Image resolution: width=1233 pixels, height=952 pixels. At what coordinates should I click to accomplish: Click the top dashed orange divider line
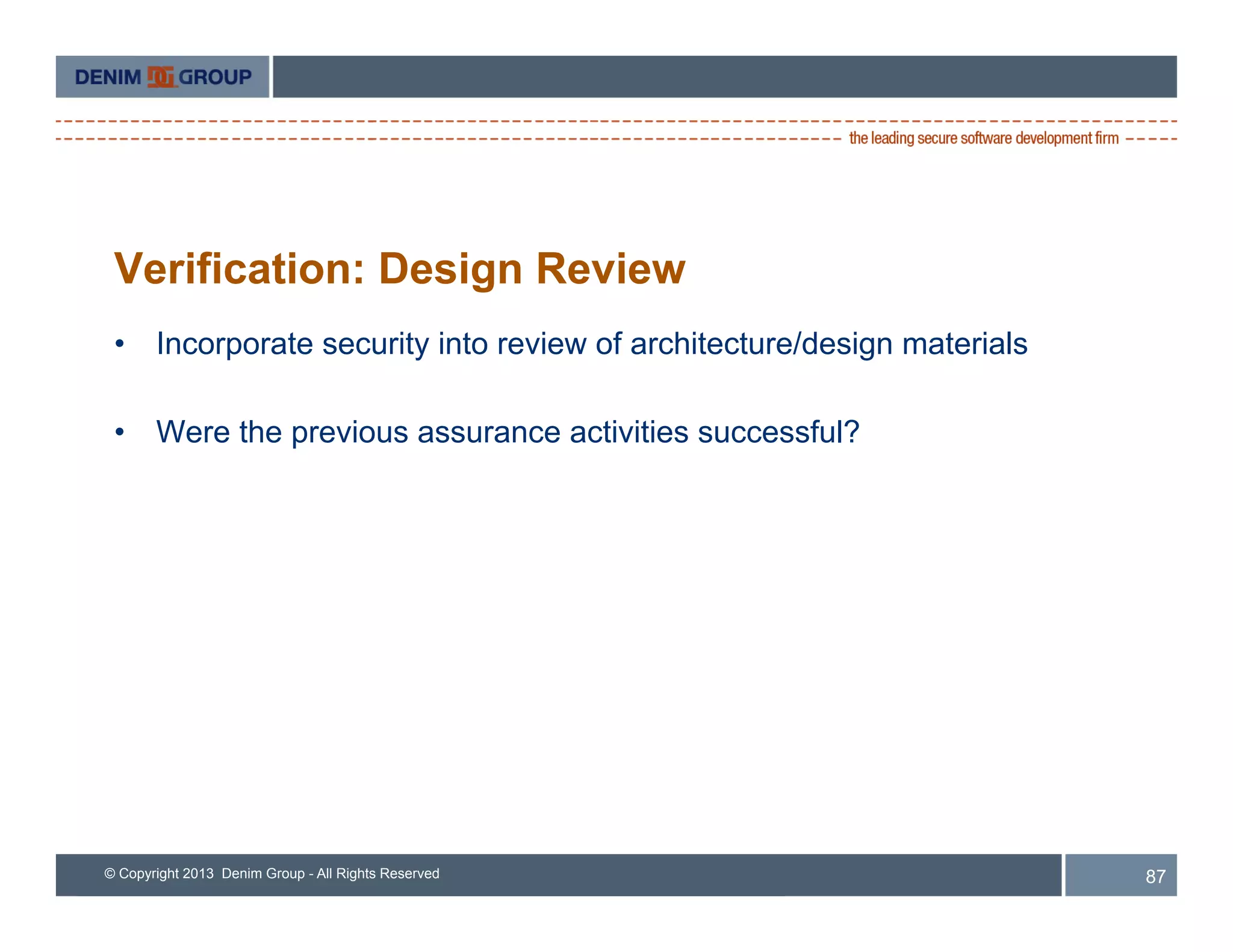click(616, 122)
